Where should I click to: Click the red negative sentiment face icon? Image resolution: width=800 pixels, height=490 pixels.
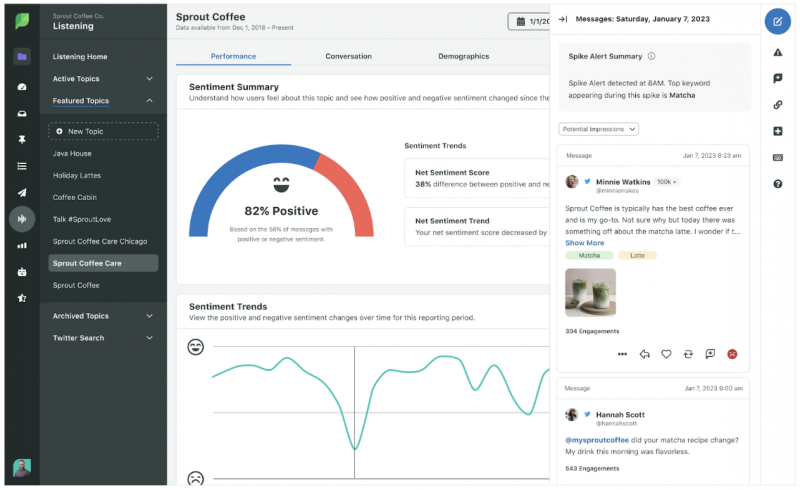click(x=732, y=354)
